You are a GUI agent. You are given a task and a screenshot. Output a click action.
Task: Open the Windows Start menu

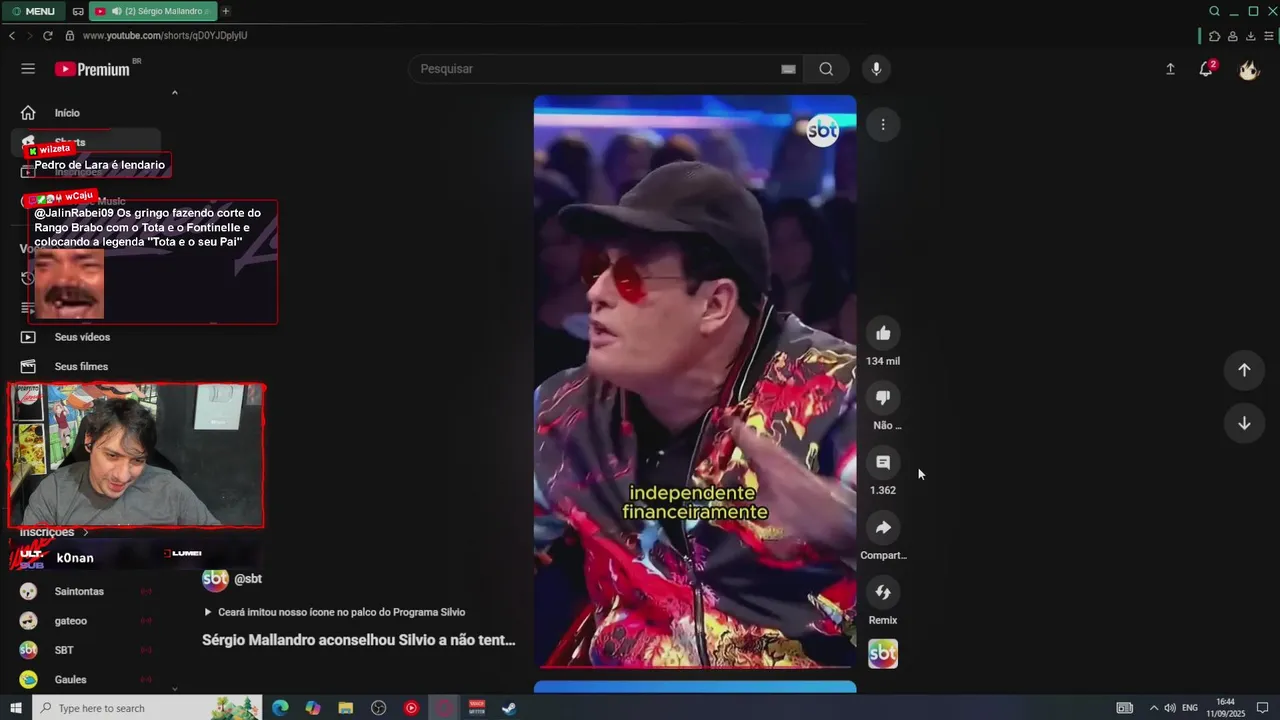[16, 708]
